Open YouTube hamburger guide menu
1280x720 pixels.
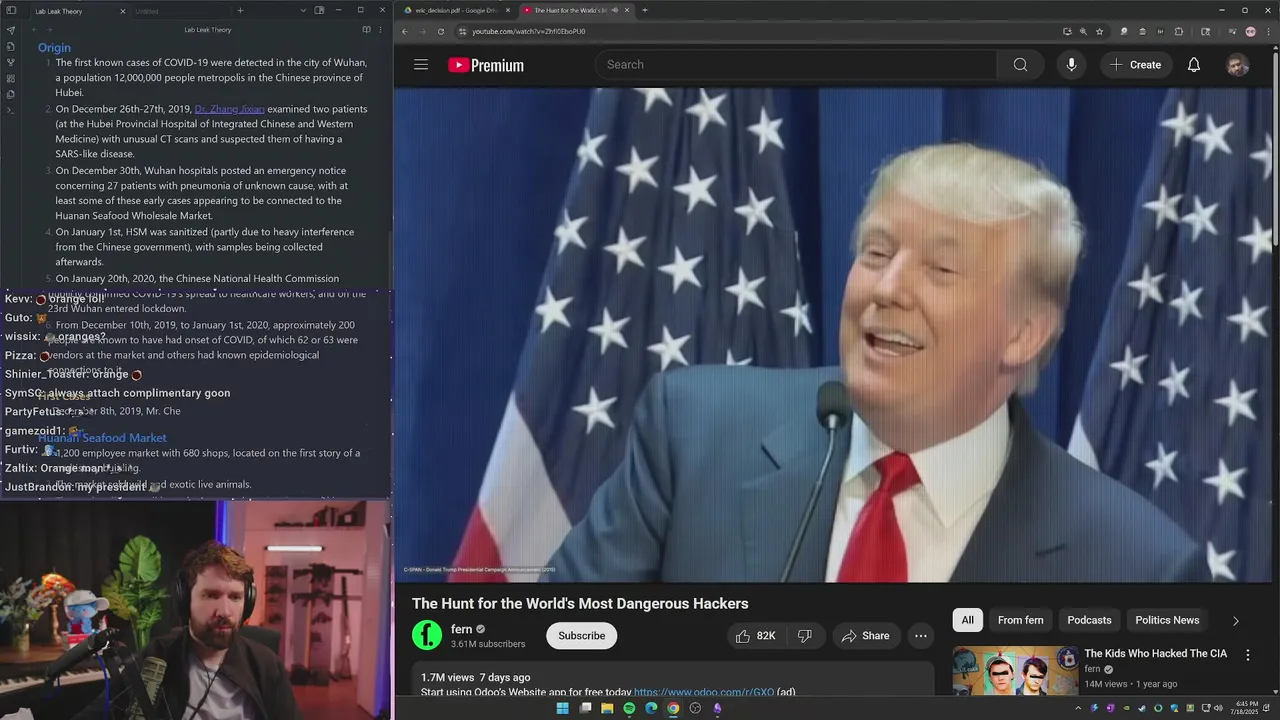coord(421,65)
